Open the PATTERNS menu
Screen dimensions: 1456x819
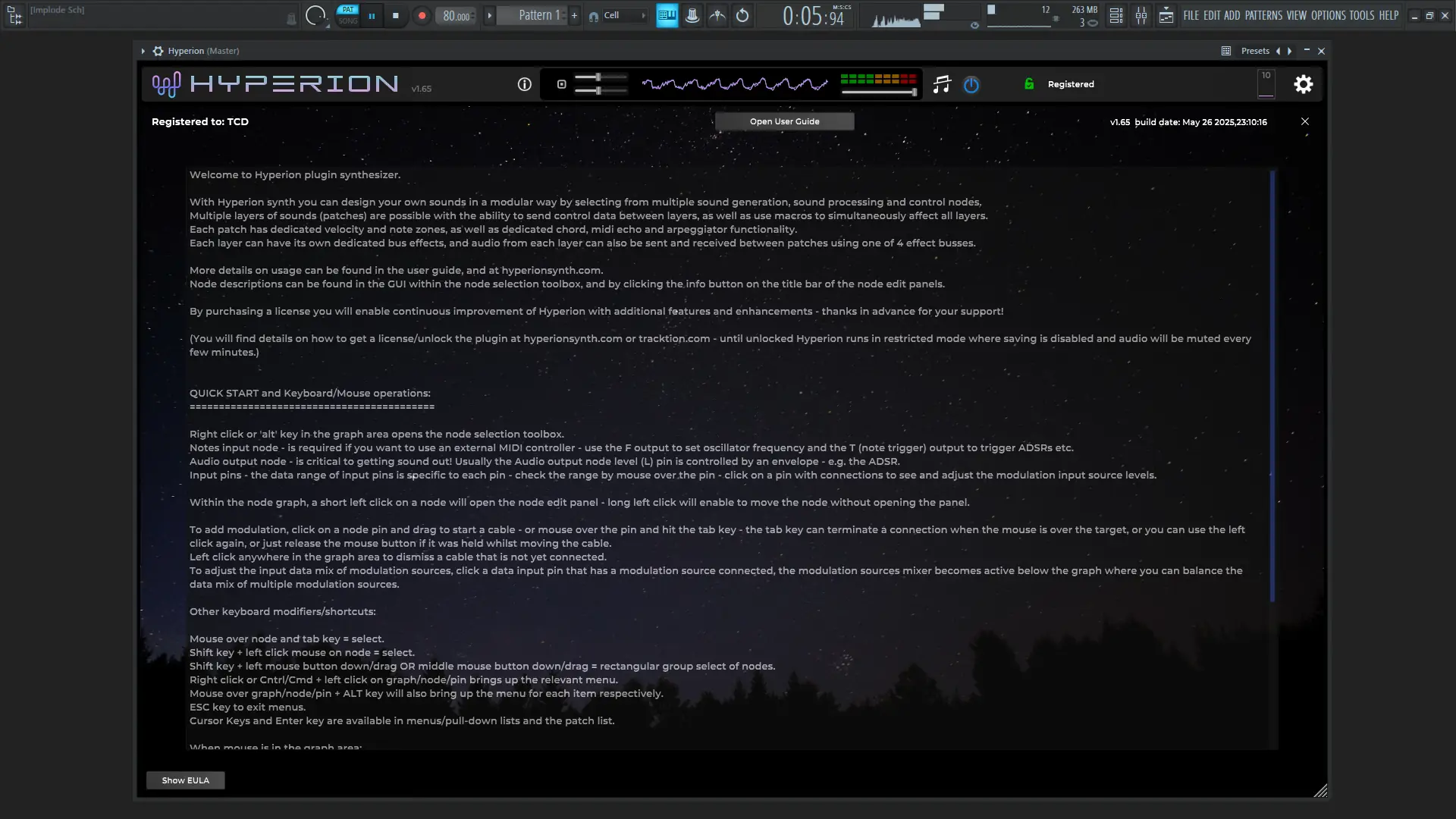(1263, 15)
